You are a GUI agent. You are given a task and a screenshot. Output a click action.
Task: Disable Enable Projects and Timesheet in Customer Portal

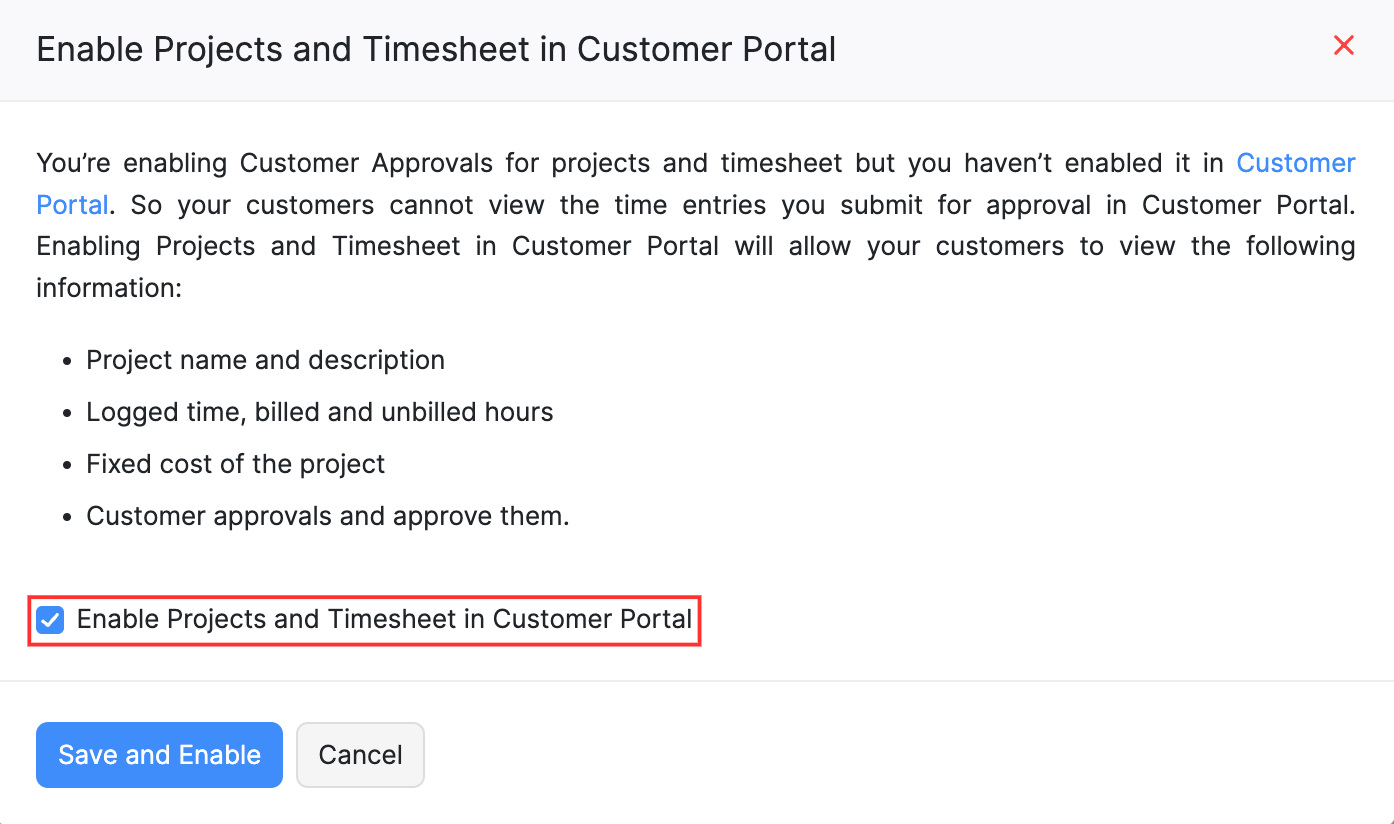tap(50, 619)
